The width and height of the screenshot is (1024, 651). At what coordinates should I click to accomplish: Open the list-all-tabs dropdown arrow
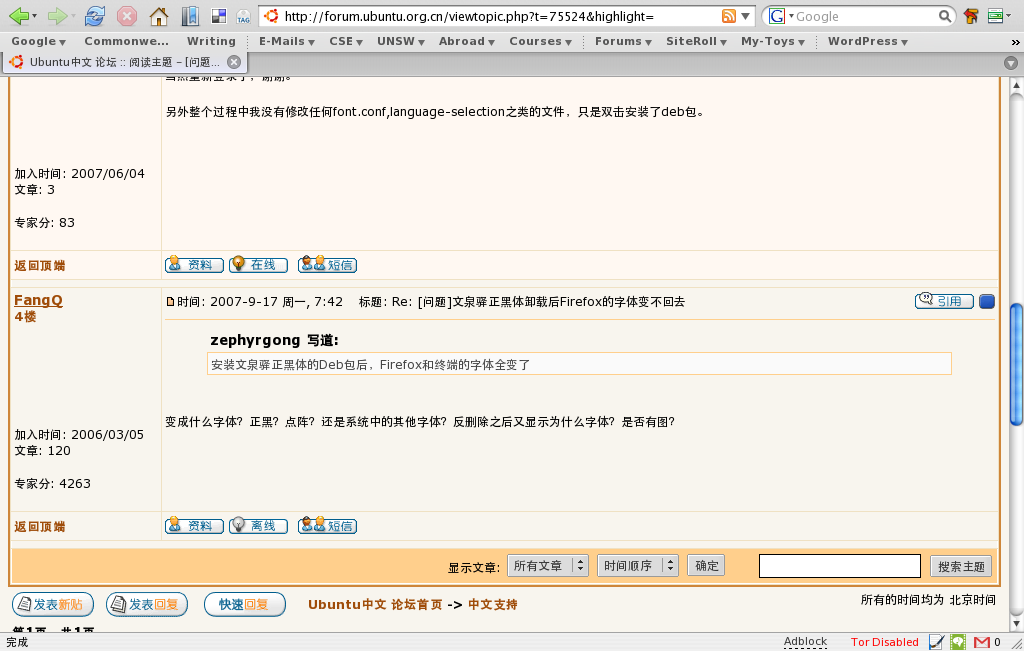tap(1010, 63)
